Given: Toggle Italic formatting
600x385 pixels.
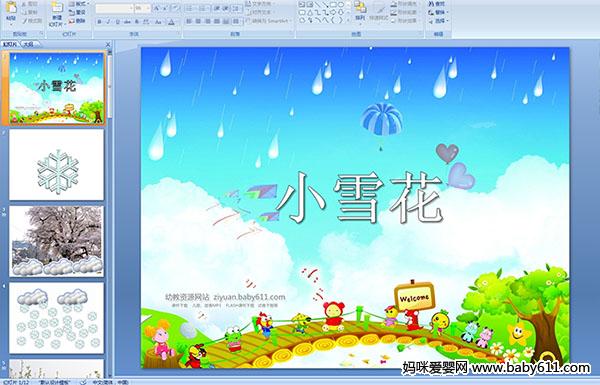Looking at the screenshot, I should click(108, 22).
